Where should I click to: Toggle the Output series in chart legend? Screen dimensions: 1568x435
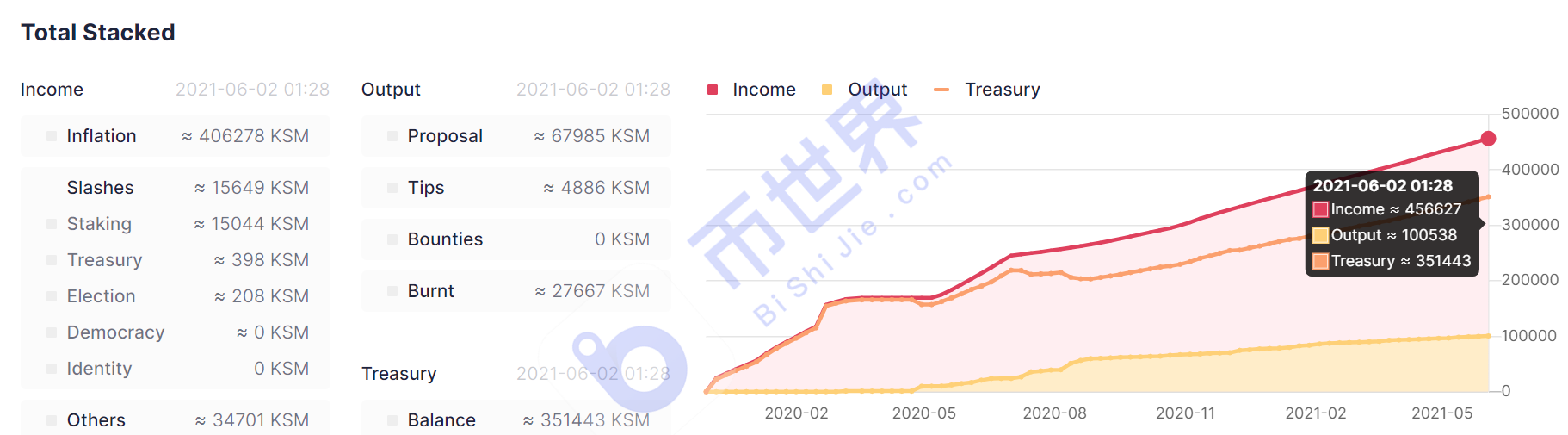tap(864, 90)
